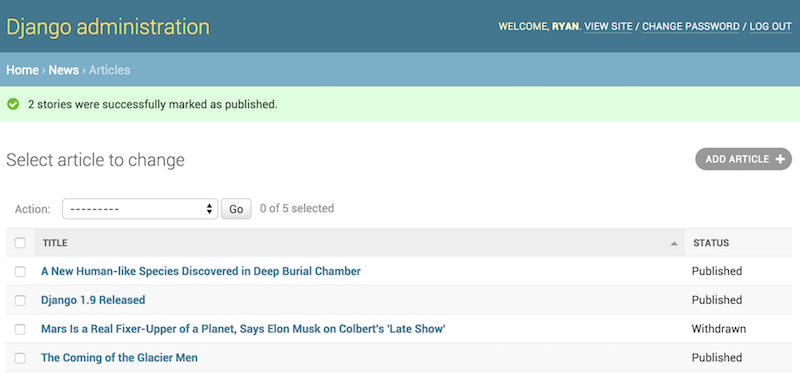The width and height of the screenshot is (800, 373).
Task: Click the Django administration title
Action: [108, 27]
